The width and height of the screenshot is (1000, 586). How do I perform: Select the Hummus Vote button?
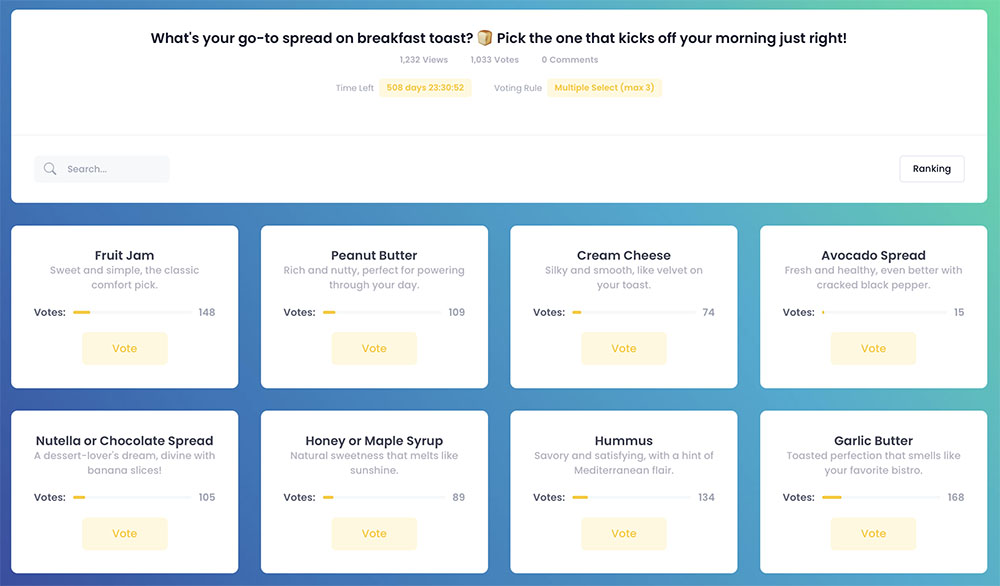624,534
